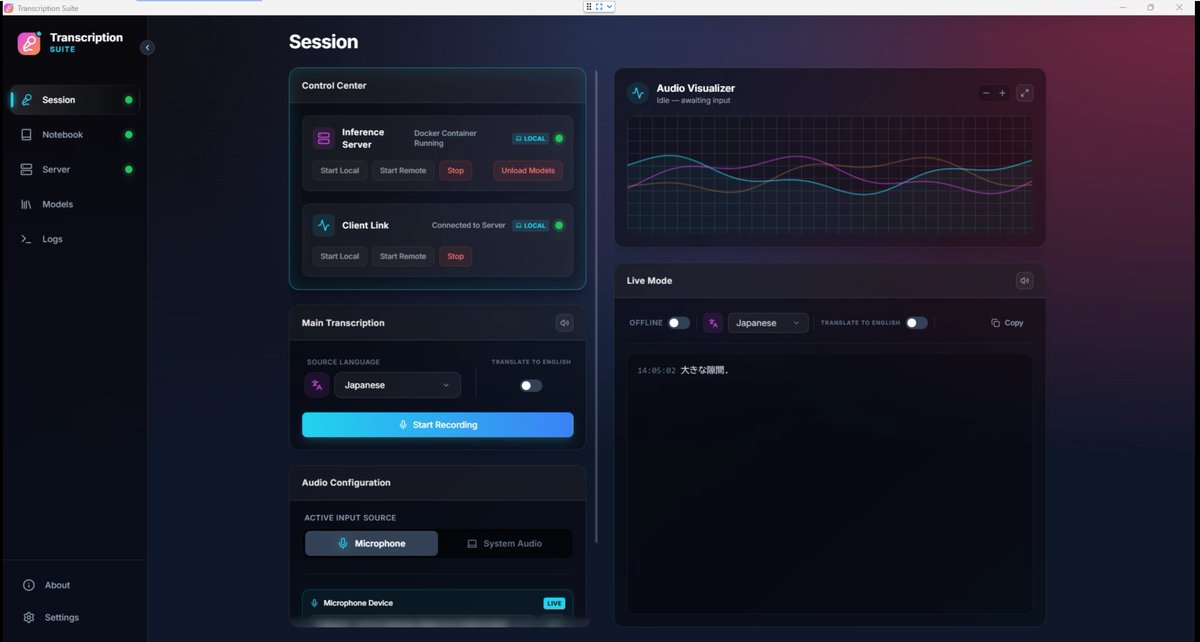Select Microphone as active input source
This screenshot has height=642, width=1200.
tap(371, 543)
